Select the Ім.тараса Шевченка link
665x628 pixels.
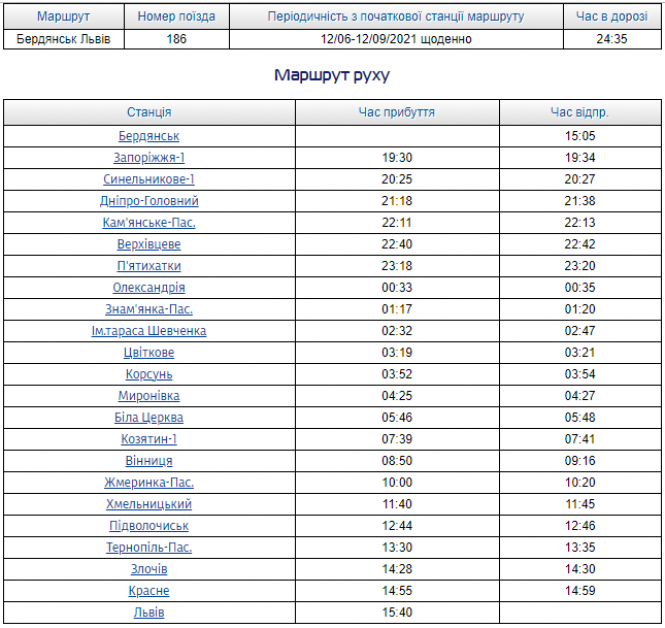coord(149,331)
